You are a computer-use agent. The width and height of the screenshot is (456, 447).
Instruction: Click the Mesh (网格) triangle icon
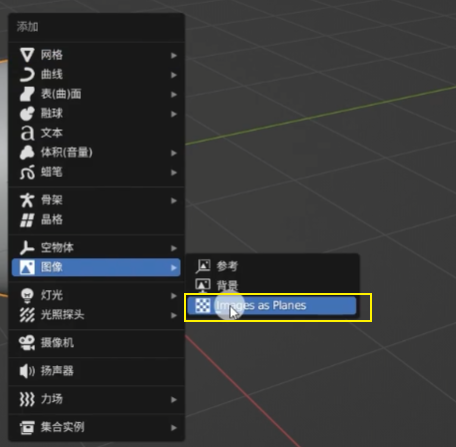(27, 55)
